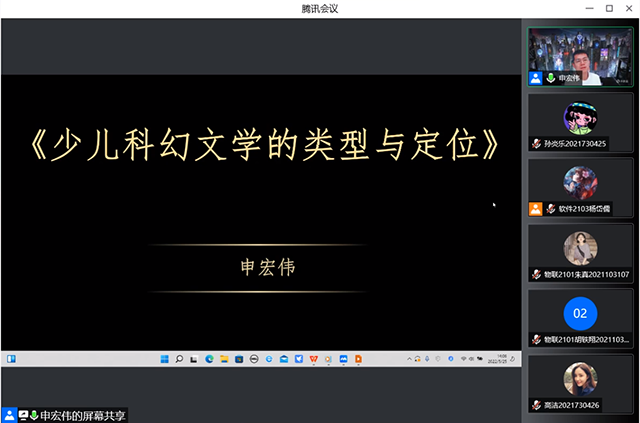Click the text 申宏伟的屏幕共享
Screen dimensions: 640x423
click(x=82, y=416)
